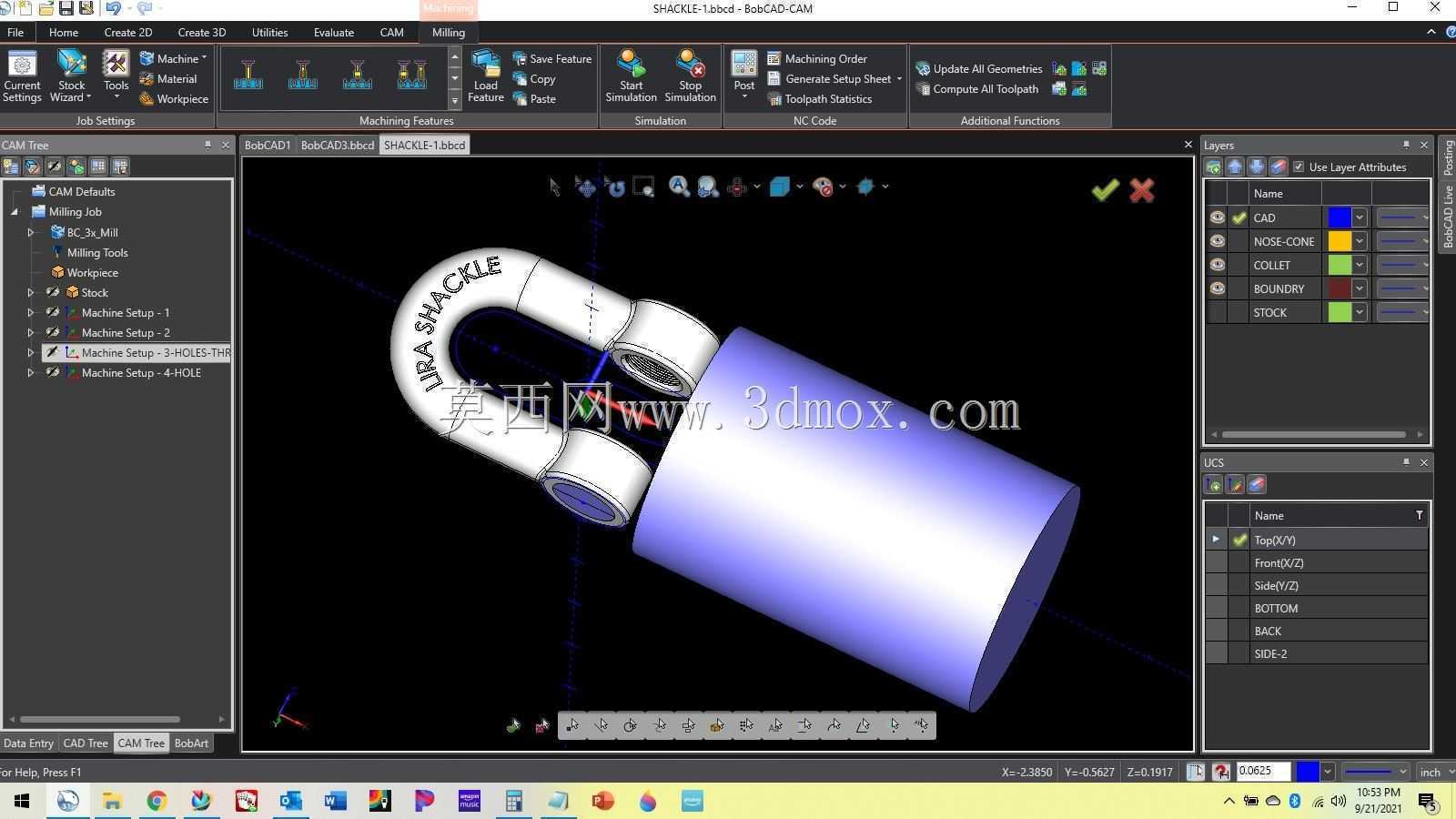1456x819 pixels.
Task: Launch the Stock Wizard
Action: coord(71,76)
